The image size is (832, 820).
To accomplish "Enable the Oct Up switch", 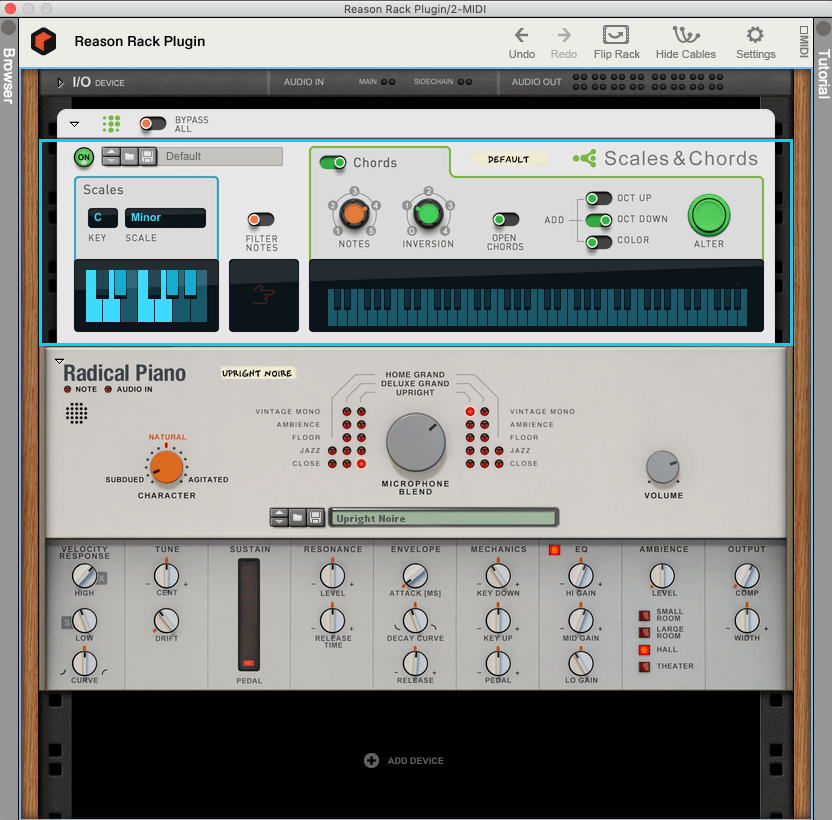I will tap(598, 198).
